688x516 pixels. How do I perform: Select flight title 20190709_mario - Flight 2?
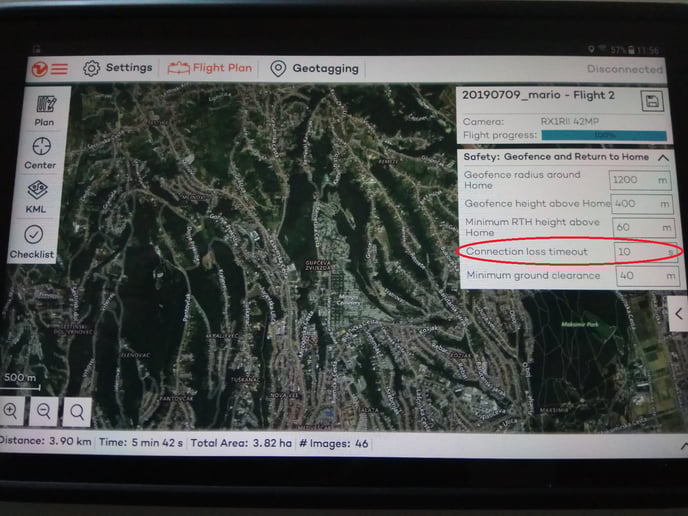tap(538, 95)
